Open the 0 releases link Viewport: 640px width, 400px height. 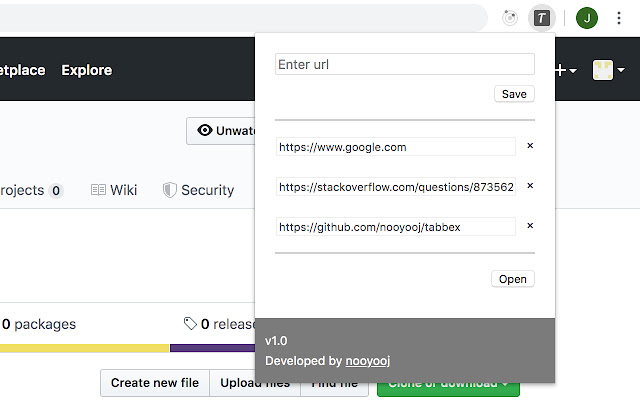tap(220, 324)
